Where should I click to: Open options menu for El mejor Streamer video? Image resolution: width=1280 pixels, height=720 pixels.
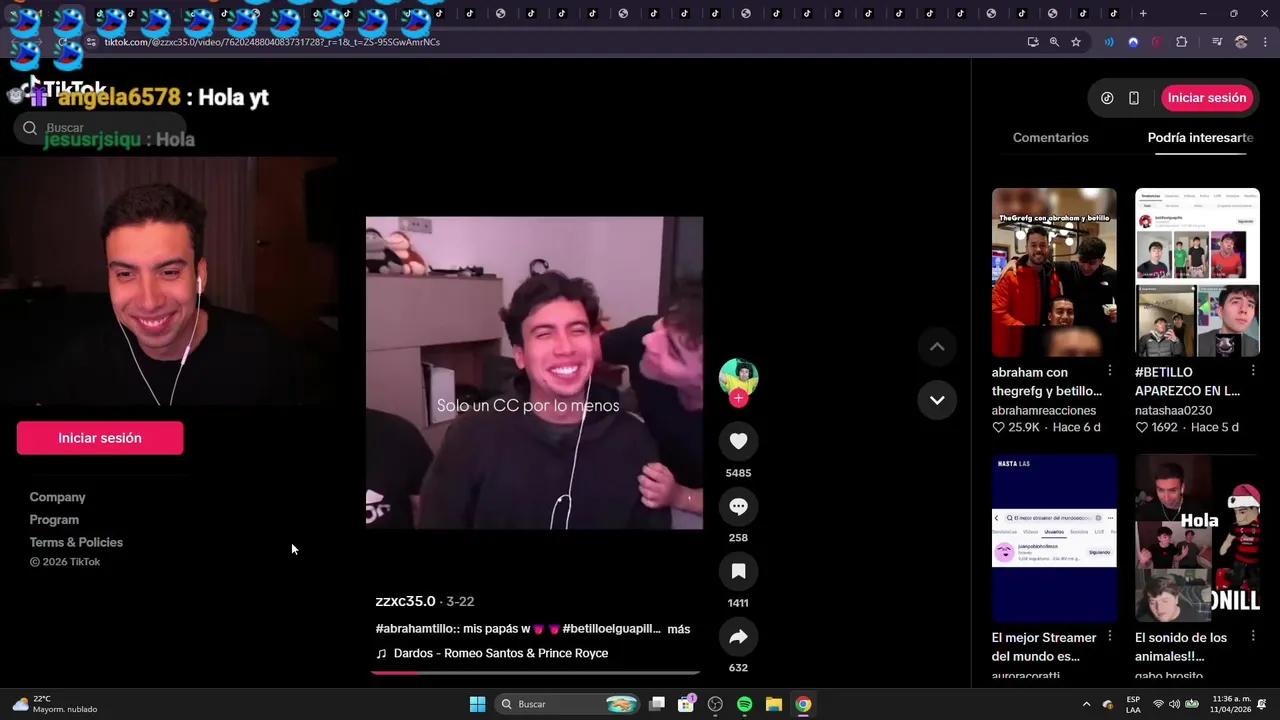pyautogui.click(x=1110, y=637)
